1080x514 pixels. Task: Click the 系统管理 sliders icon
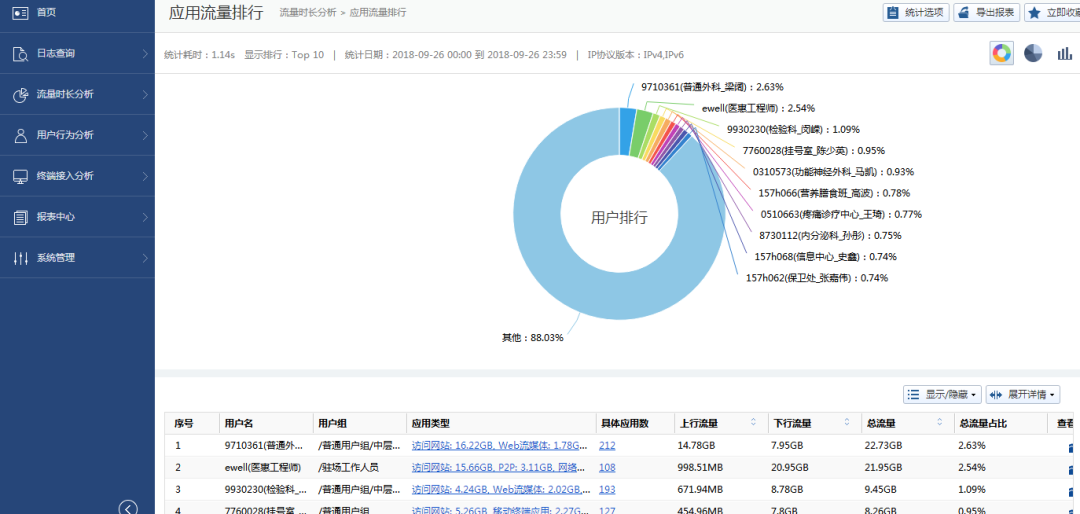click(x=20, y=258)
